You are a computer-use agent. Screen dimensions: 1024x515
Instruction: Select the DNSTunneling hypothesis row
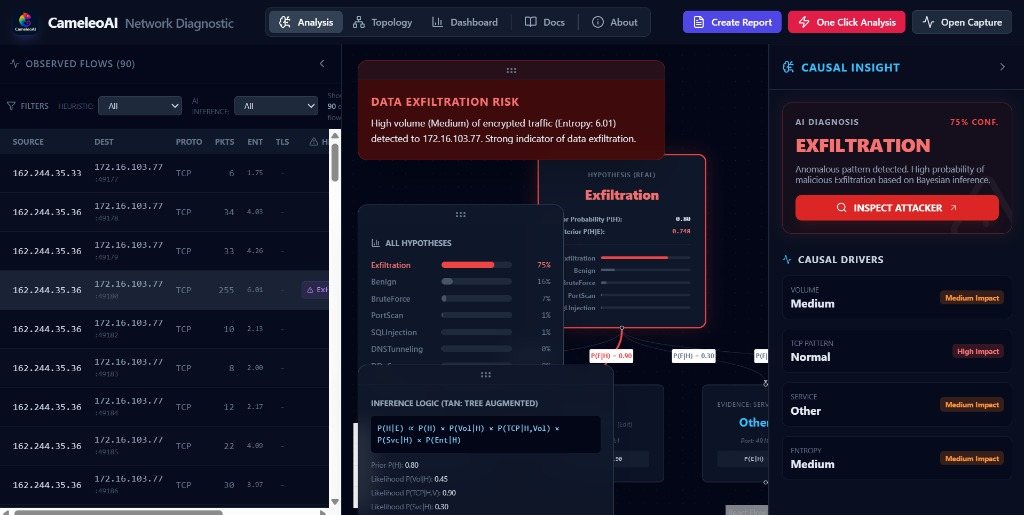460,349
